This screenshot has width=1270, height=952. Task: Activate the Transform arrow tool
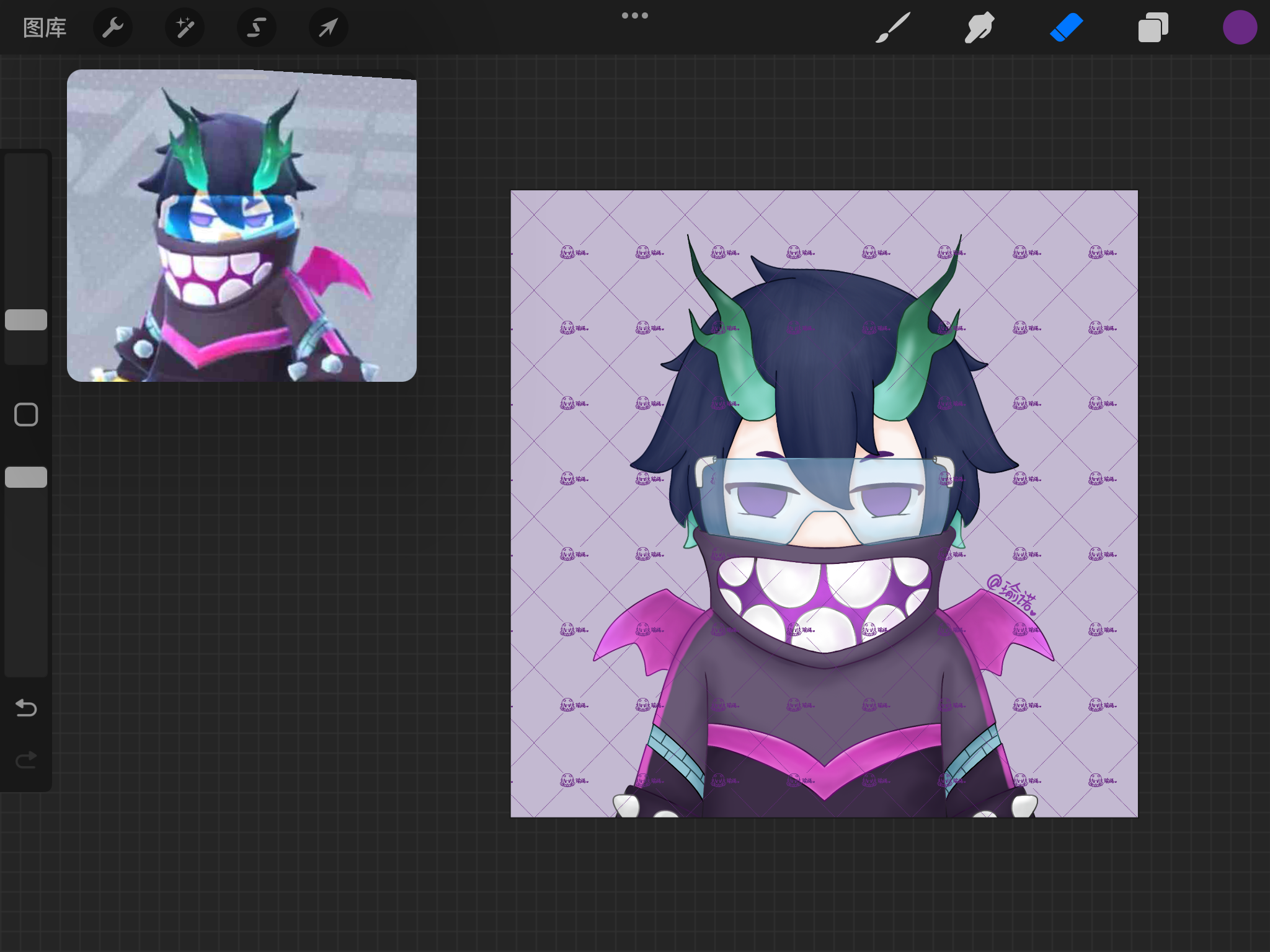point(329,28)
